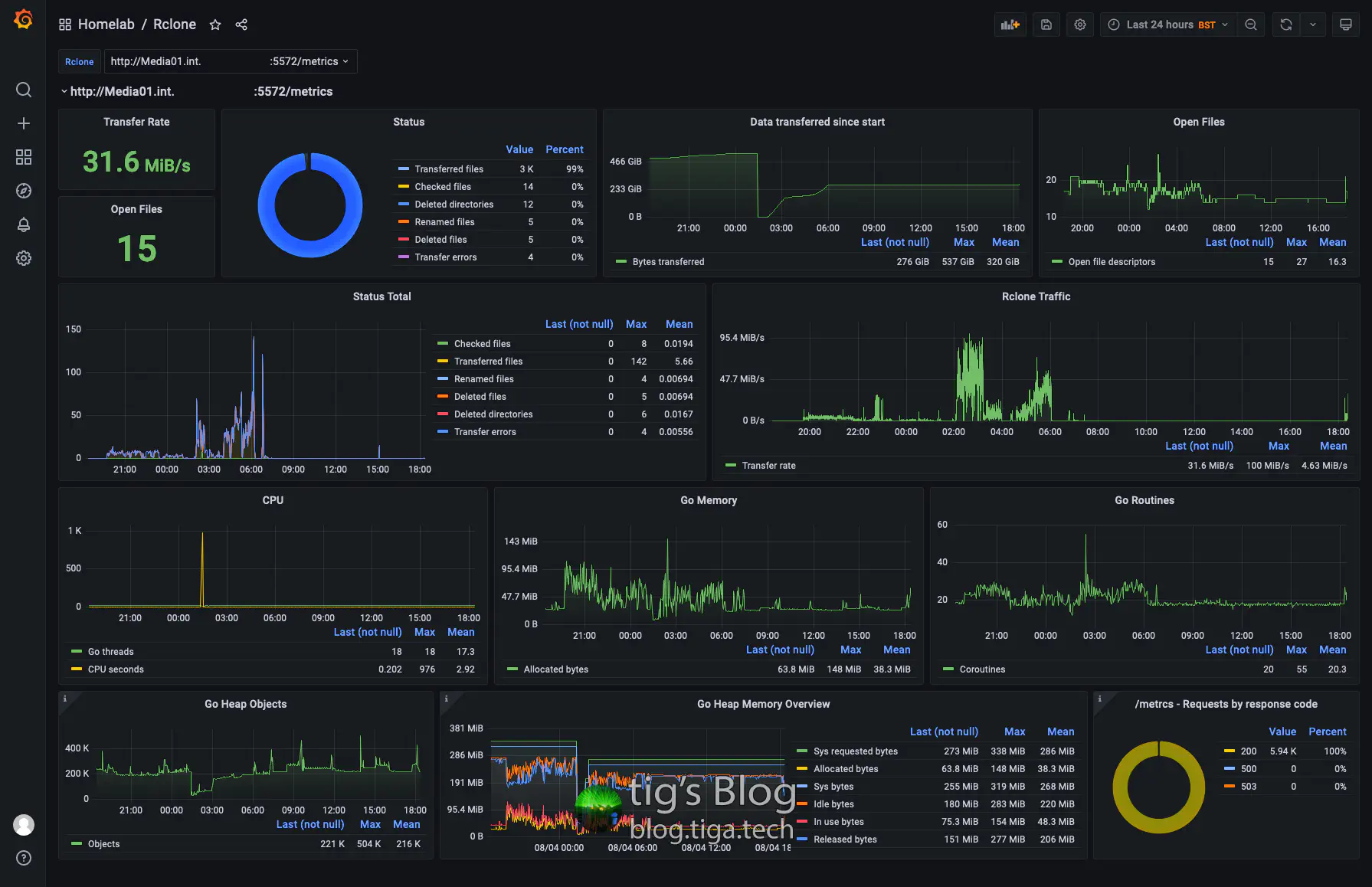Save the dashboard with disk icon
The width and height of the screenshot is (1372, 887).
[1046, 25]
